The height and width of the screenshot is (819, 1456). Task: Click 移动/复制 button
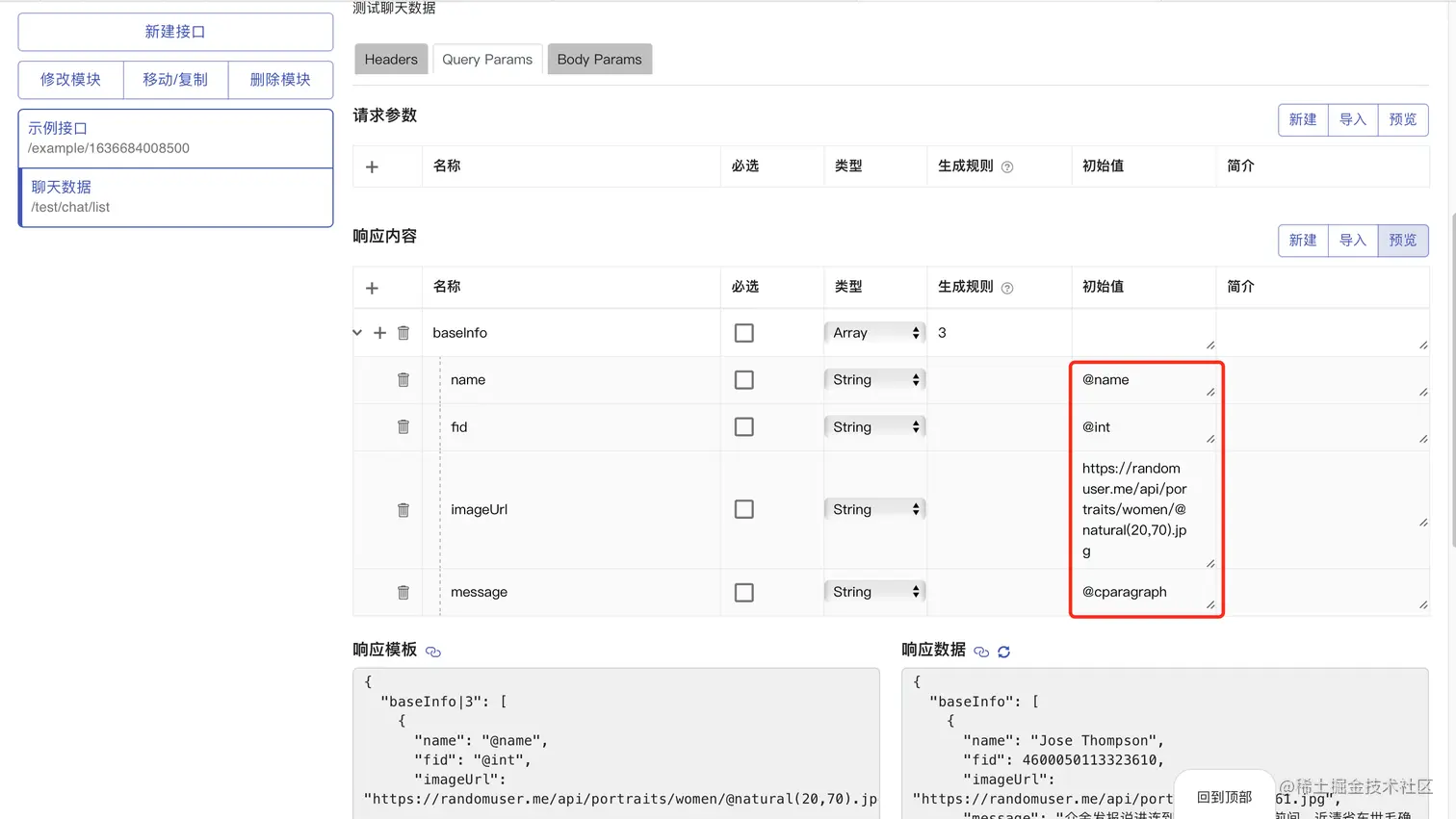point(175,80)
